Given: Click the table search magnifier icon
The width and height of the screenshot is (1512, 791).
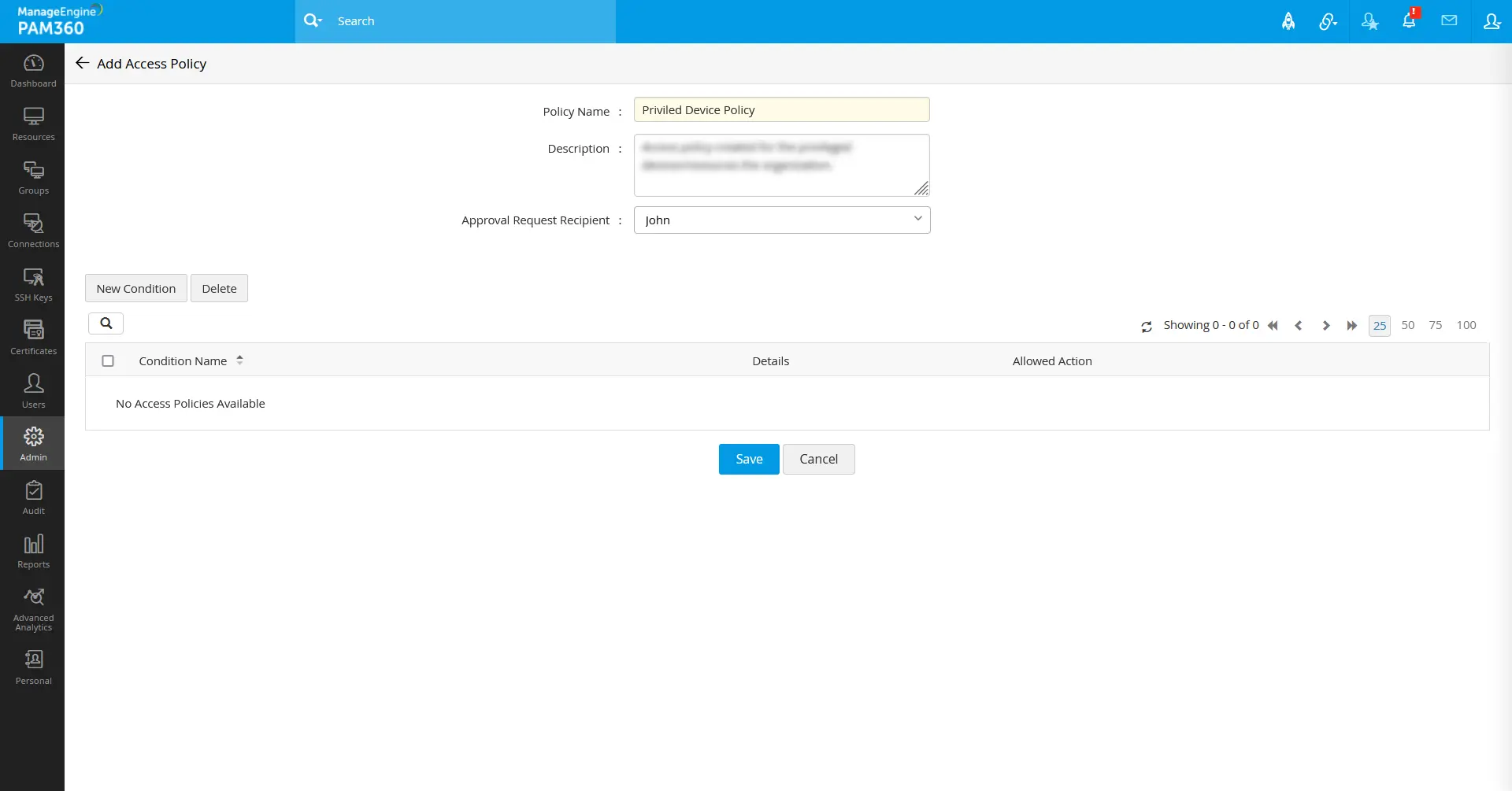Looking at the screenshot, I should point(106,323).
